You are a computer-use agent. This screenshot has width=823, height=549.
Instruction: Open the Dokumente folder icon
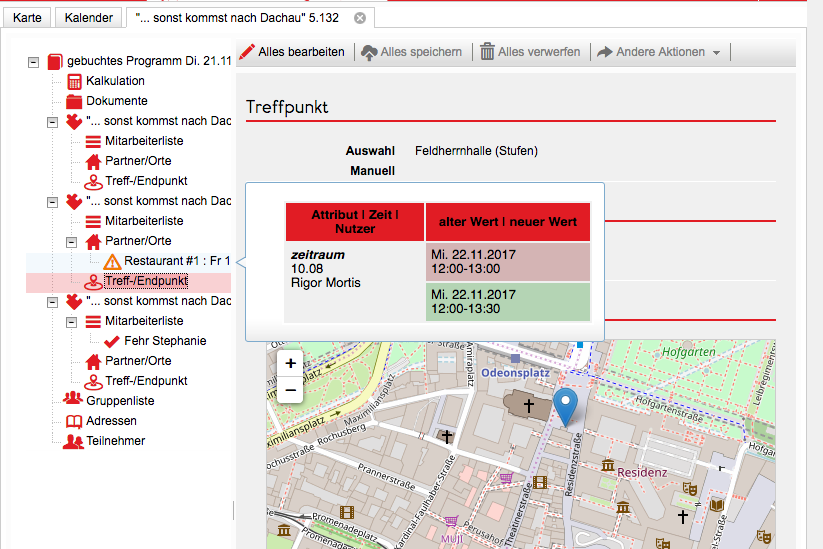(74, 101)
